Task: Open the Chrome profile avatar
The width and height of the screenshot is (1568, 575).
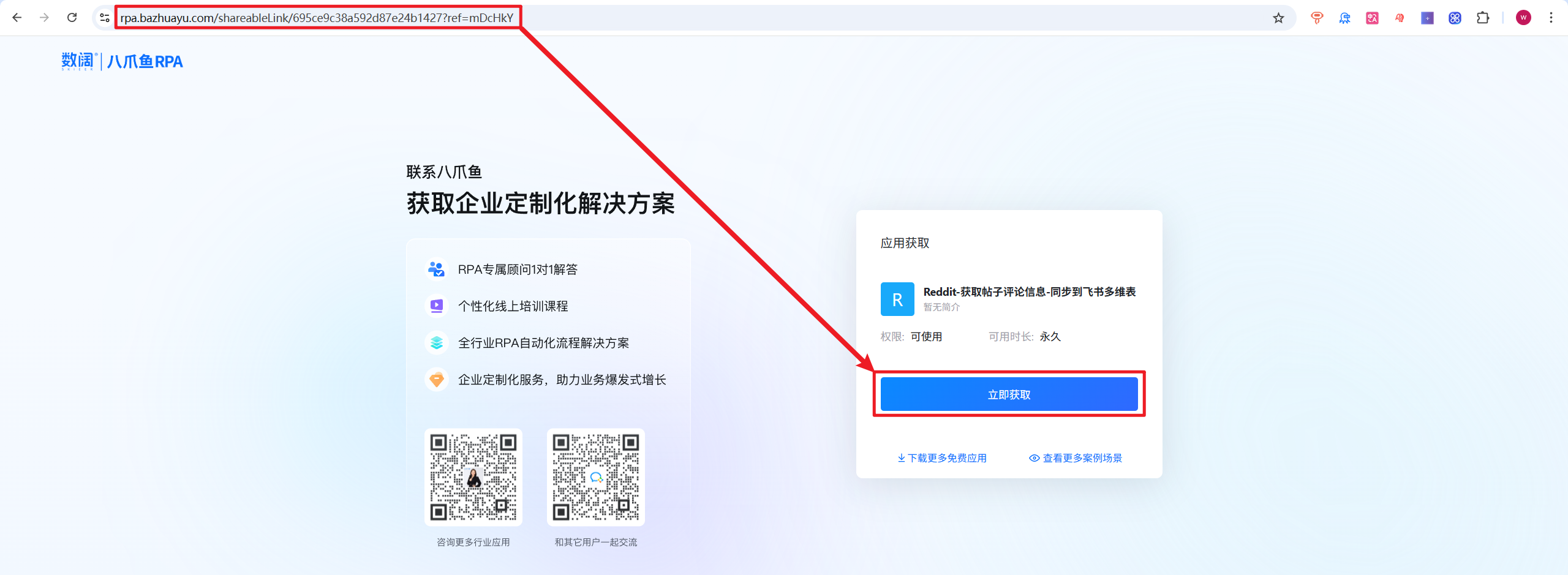Action: (x=1523, y=18)
